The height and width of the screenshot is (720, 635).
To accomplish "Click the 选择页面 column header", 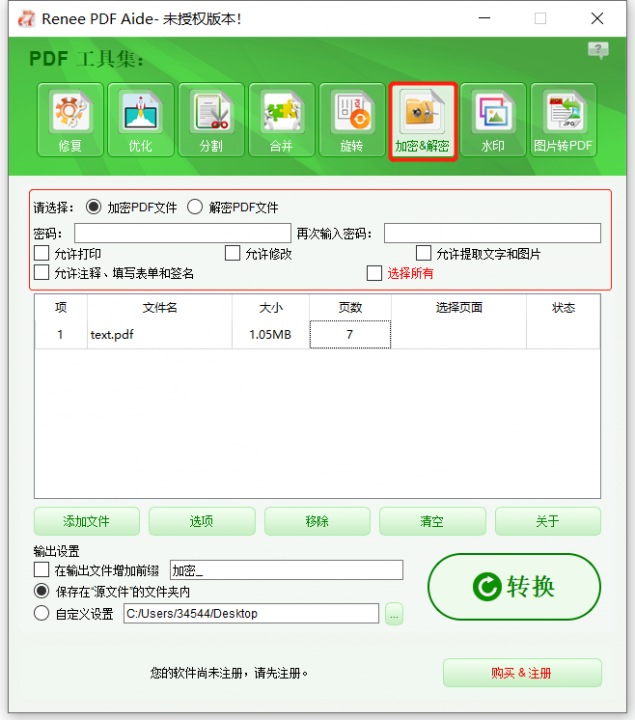I will tap(459, 307).
